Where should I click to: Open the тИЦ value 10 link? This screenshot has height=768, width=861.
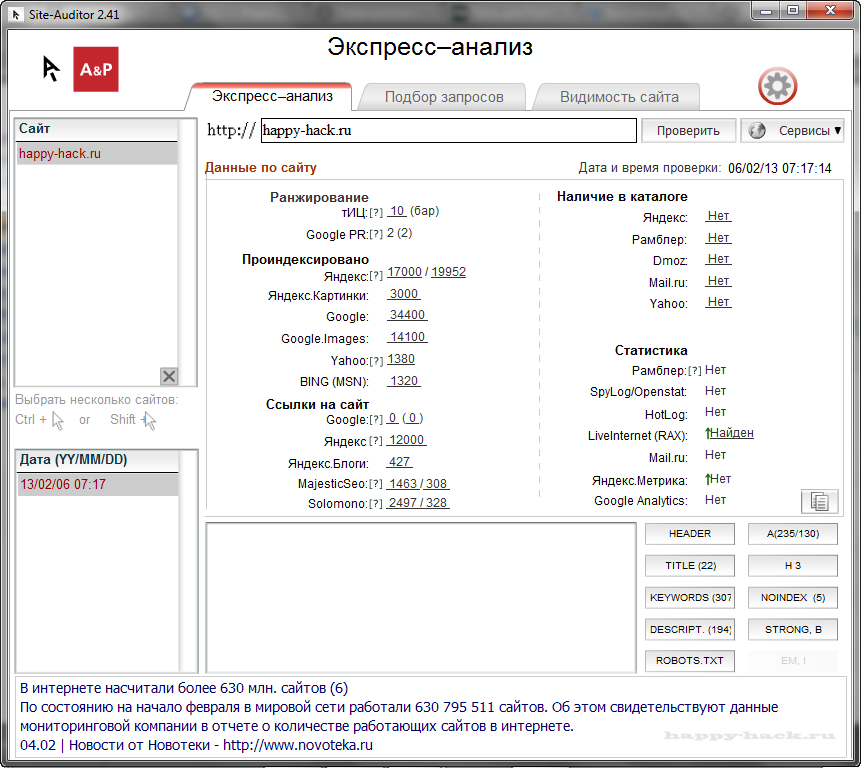point(397,211)
